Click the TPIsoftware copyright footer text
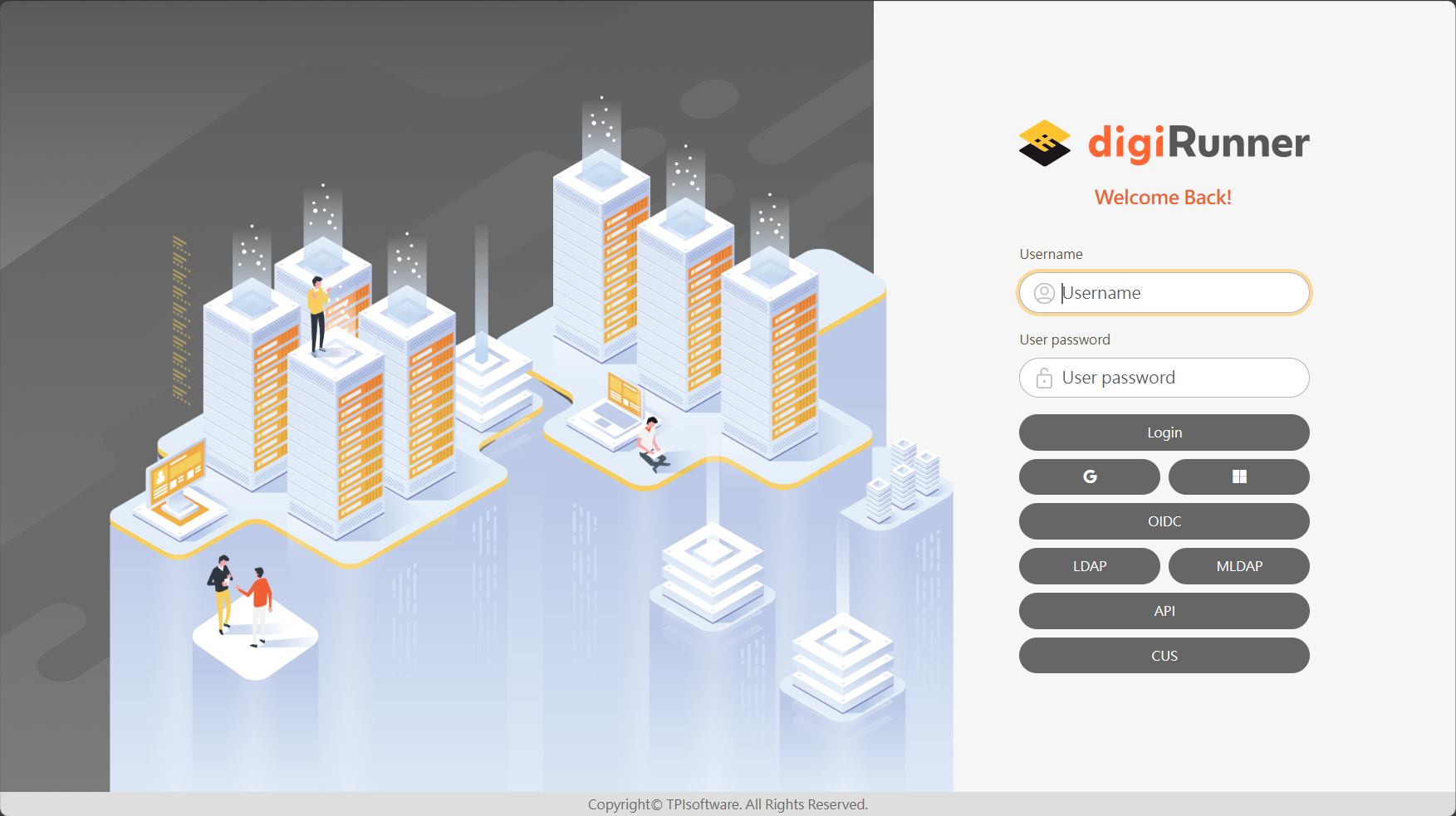This screenshot has width=1456, height=816. [x=728, y=804]
